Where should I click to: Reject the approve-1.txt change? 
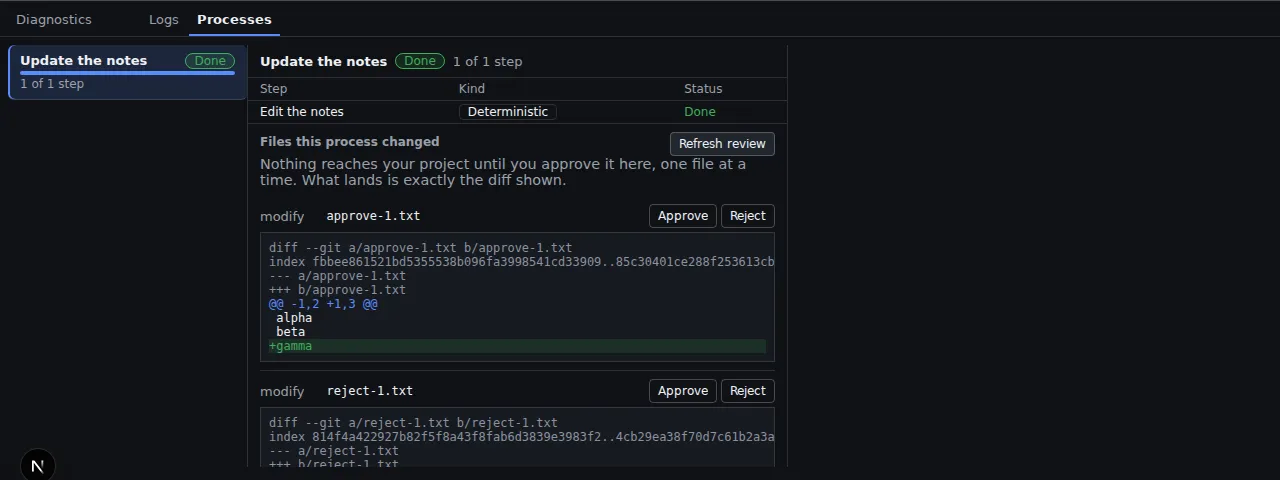click(748, 216)
